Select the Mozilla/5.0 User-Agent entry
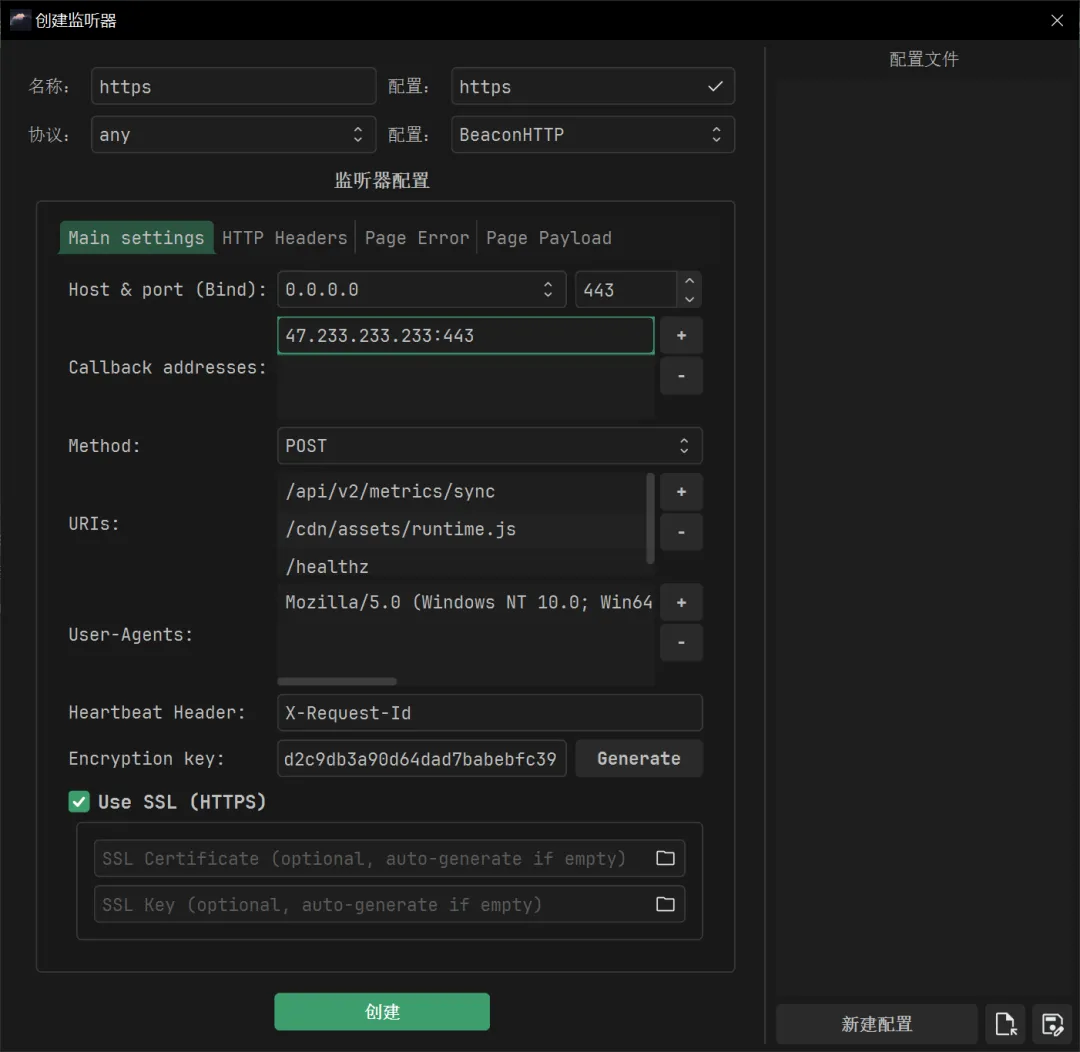The image size is (1080, 1052). coord(466,603)
